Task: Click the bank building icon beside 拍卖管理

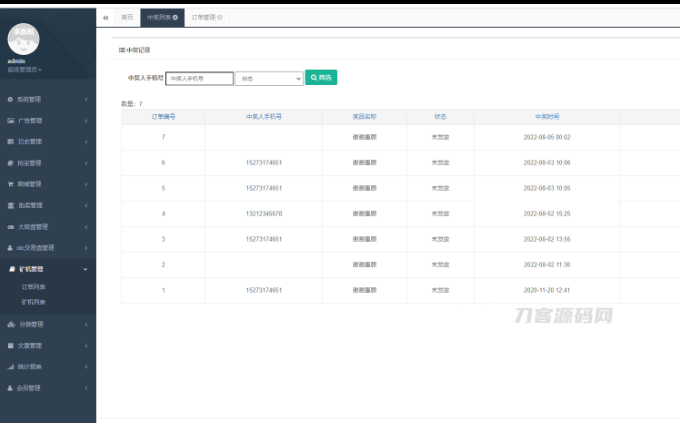Action: (x=10, y=205)
